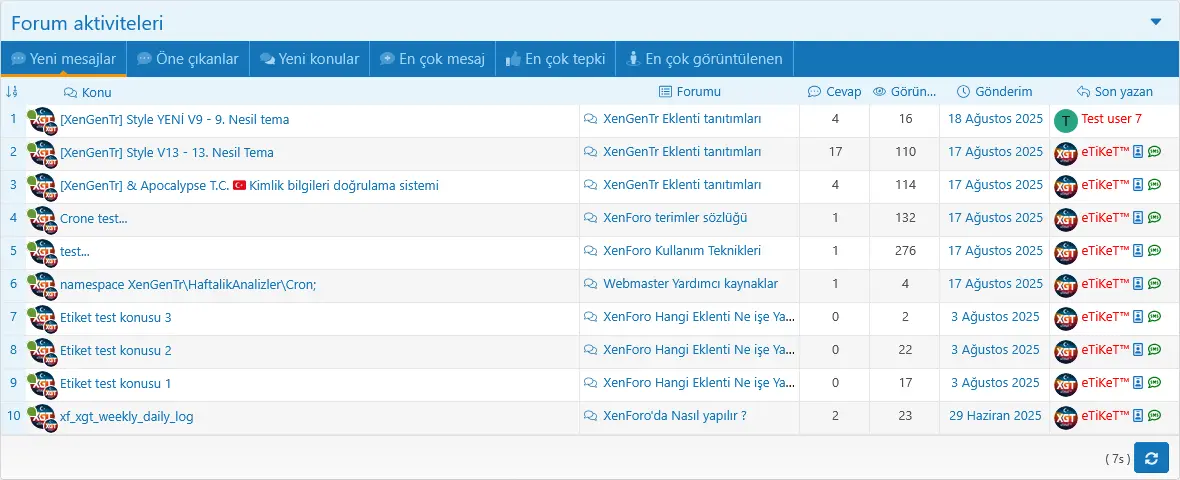The image size is (1180, 480).
Task: Open the 'Etiket test konusu 2' thread
Action: coord(116,351)
